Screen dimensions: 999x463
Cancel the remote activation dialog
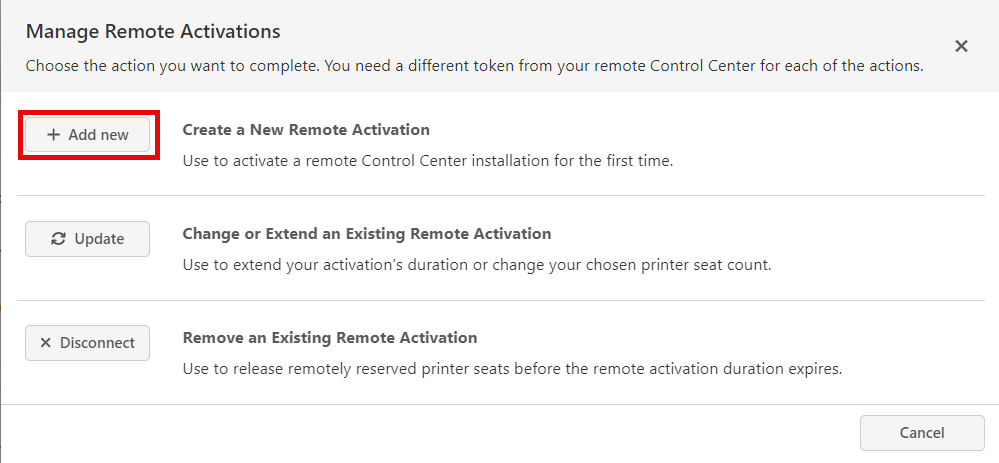921,433
